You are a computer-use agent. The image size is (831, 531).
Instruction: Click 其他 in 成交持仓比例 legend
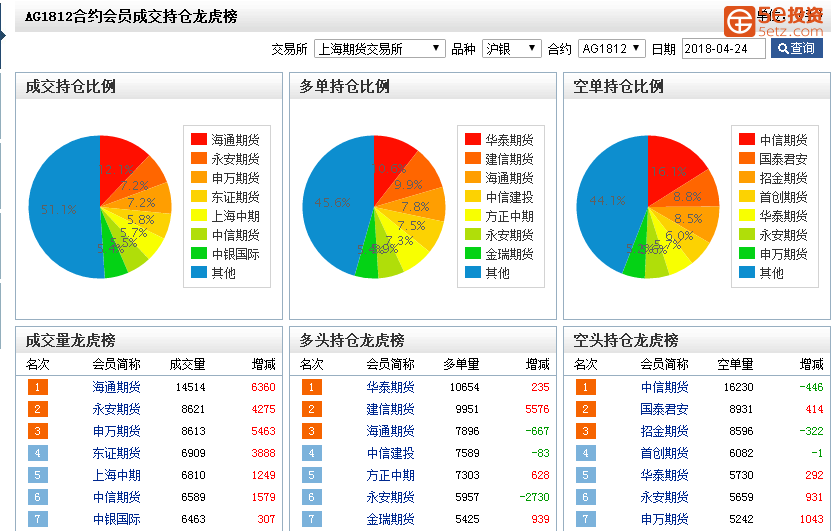tap(223, 273)
